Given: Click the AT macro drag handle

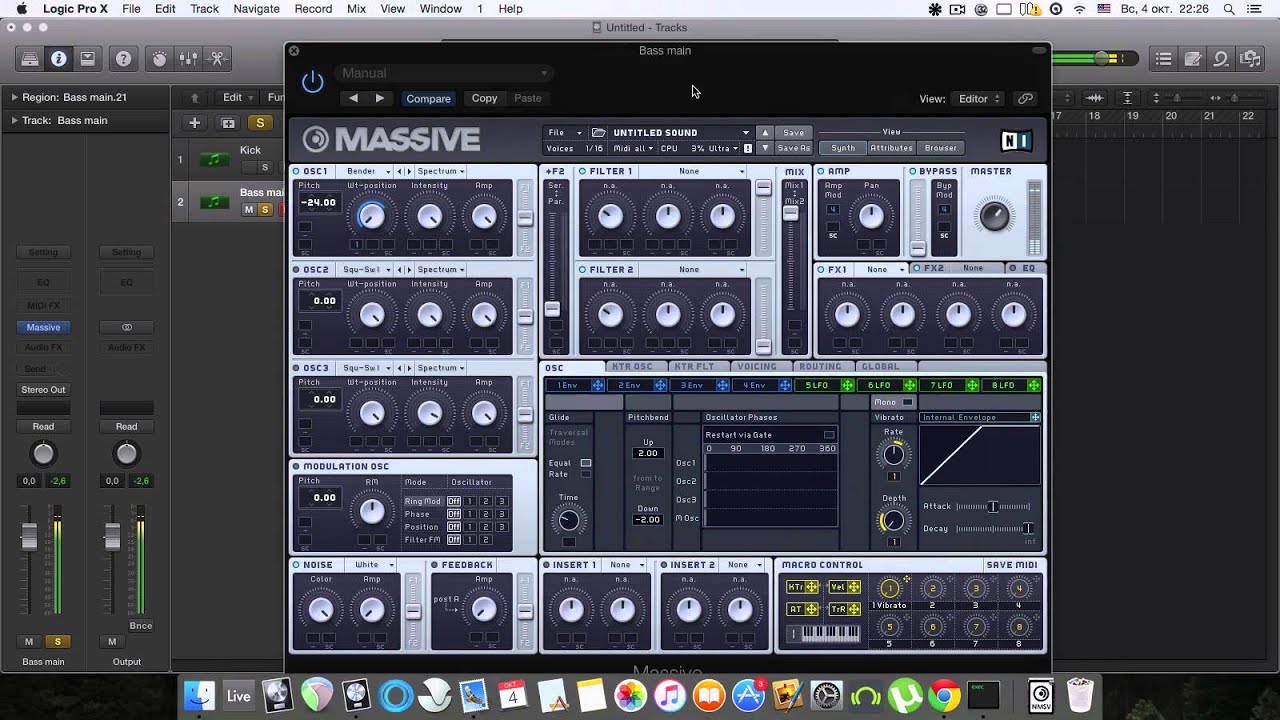Looking at the screenshot, I should point(812,609).
